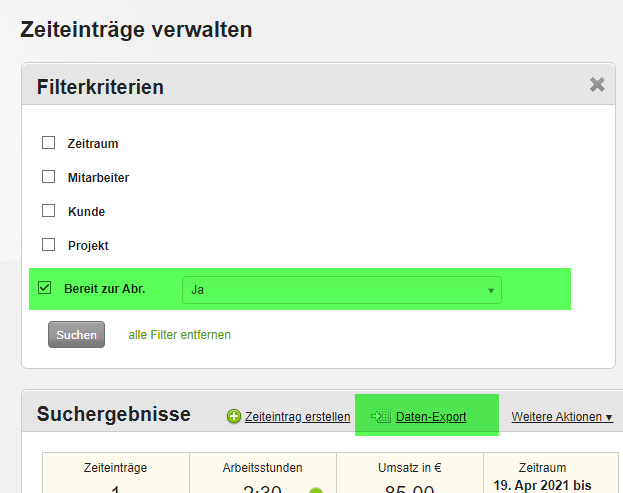Check the Kunde filter checkbox
Image resolution: width=623 pixels, height=493 pixels.
(48, 211)
